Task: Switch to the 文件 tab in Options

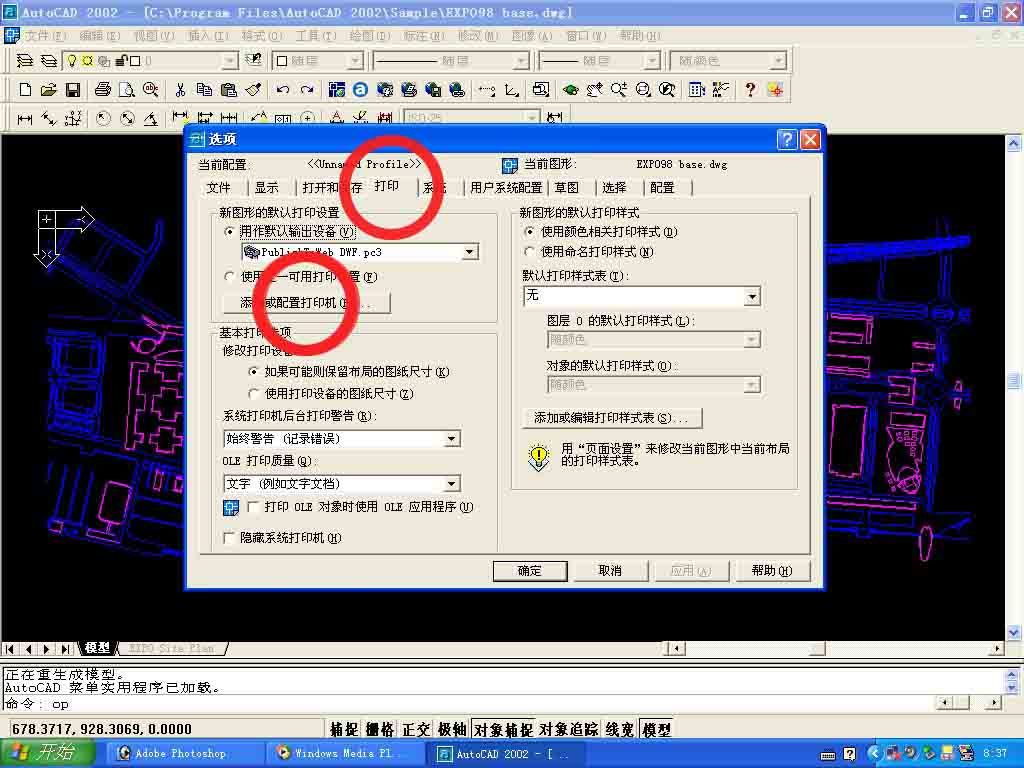Action: tap(219, 187)
